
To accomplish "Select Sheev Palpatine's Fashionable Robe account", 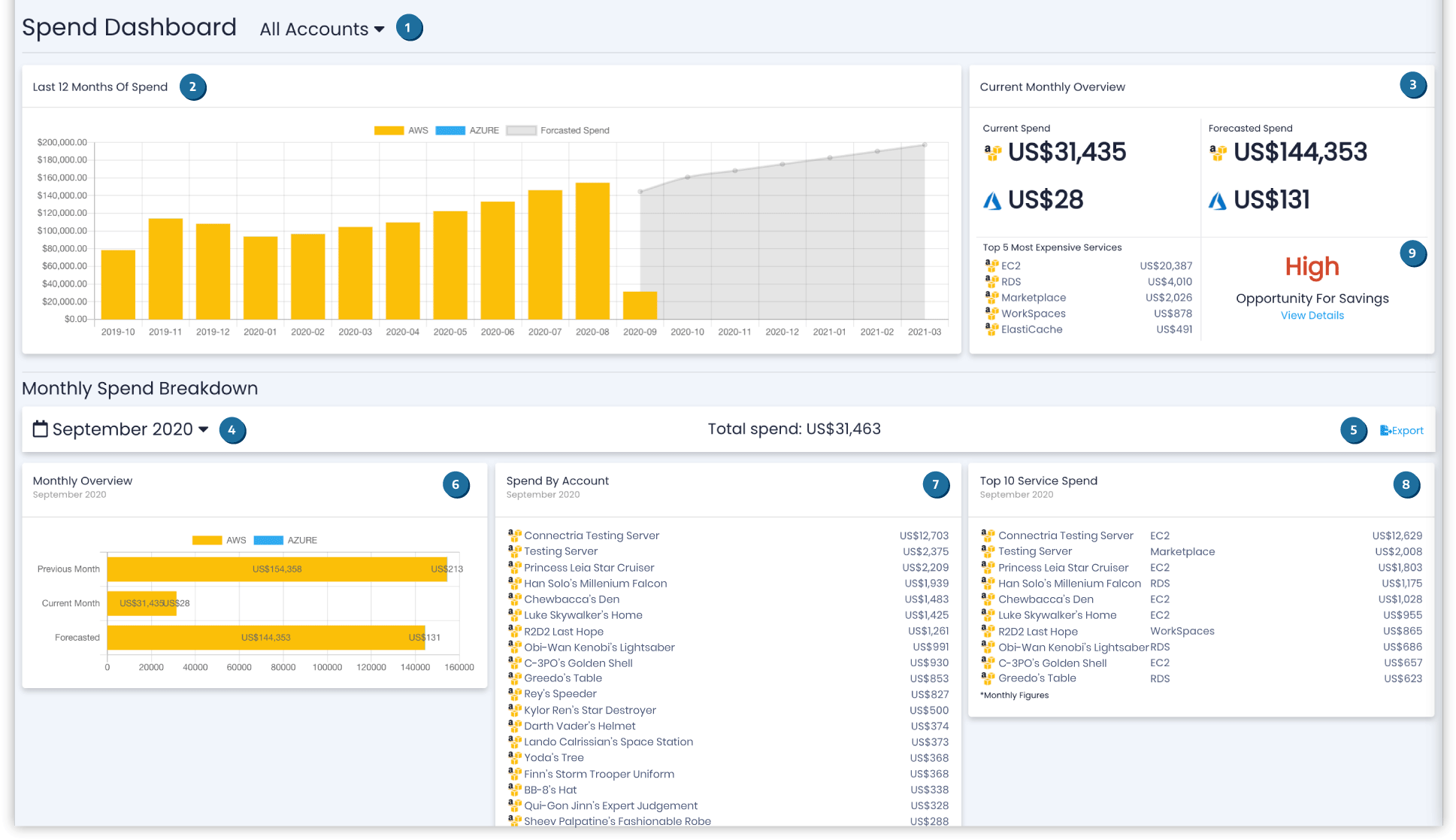I will pyautogui.click(x=728, y=821).
